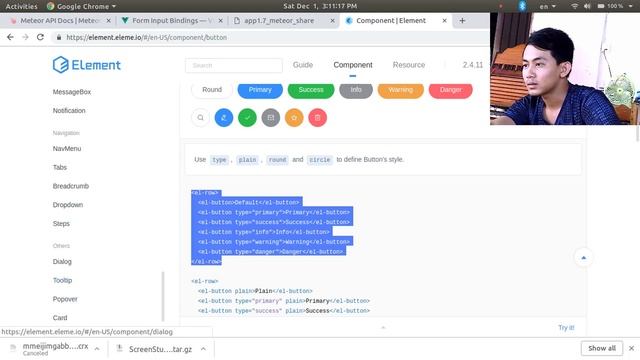Click the Element logo
The height and width of the screenshot is (360, 640).
pos(87,65)
